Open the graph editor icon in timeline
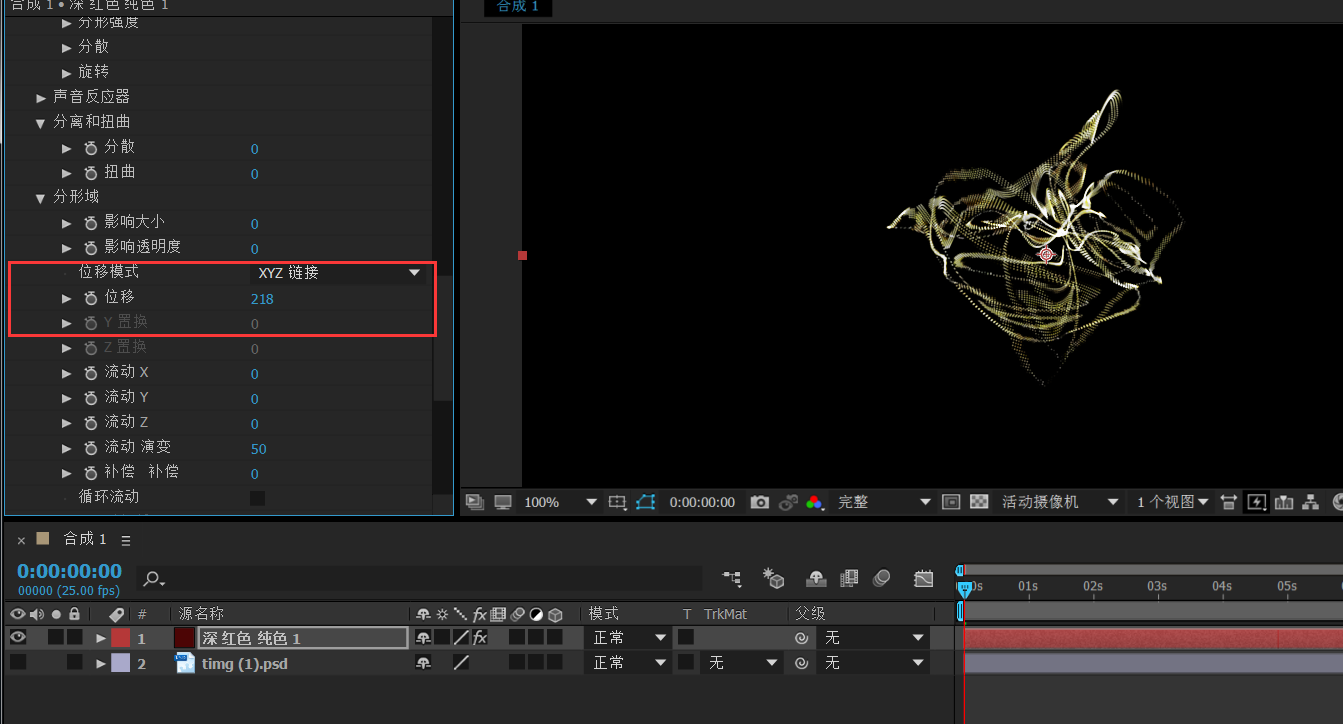Viewport: 1343px width, 724px height. pyautogui.click(x=923, y=578)
